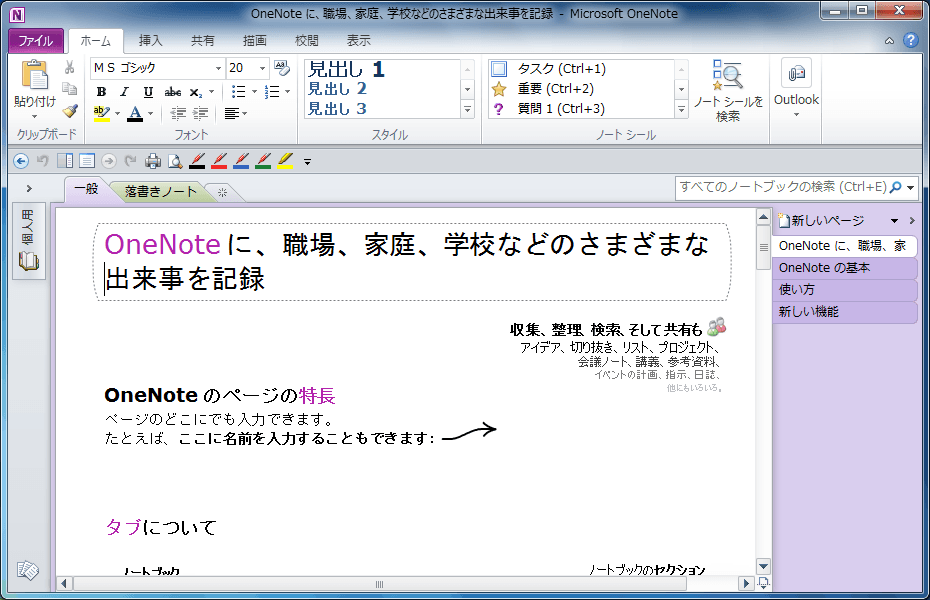Switch to the 挿入 ribbon tab
The image size is (930, 600).
(150, 41)
